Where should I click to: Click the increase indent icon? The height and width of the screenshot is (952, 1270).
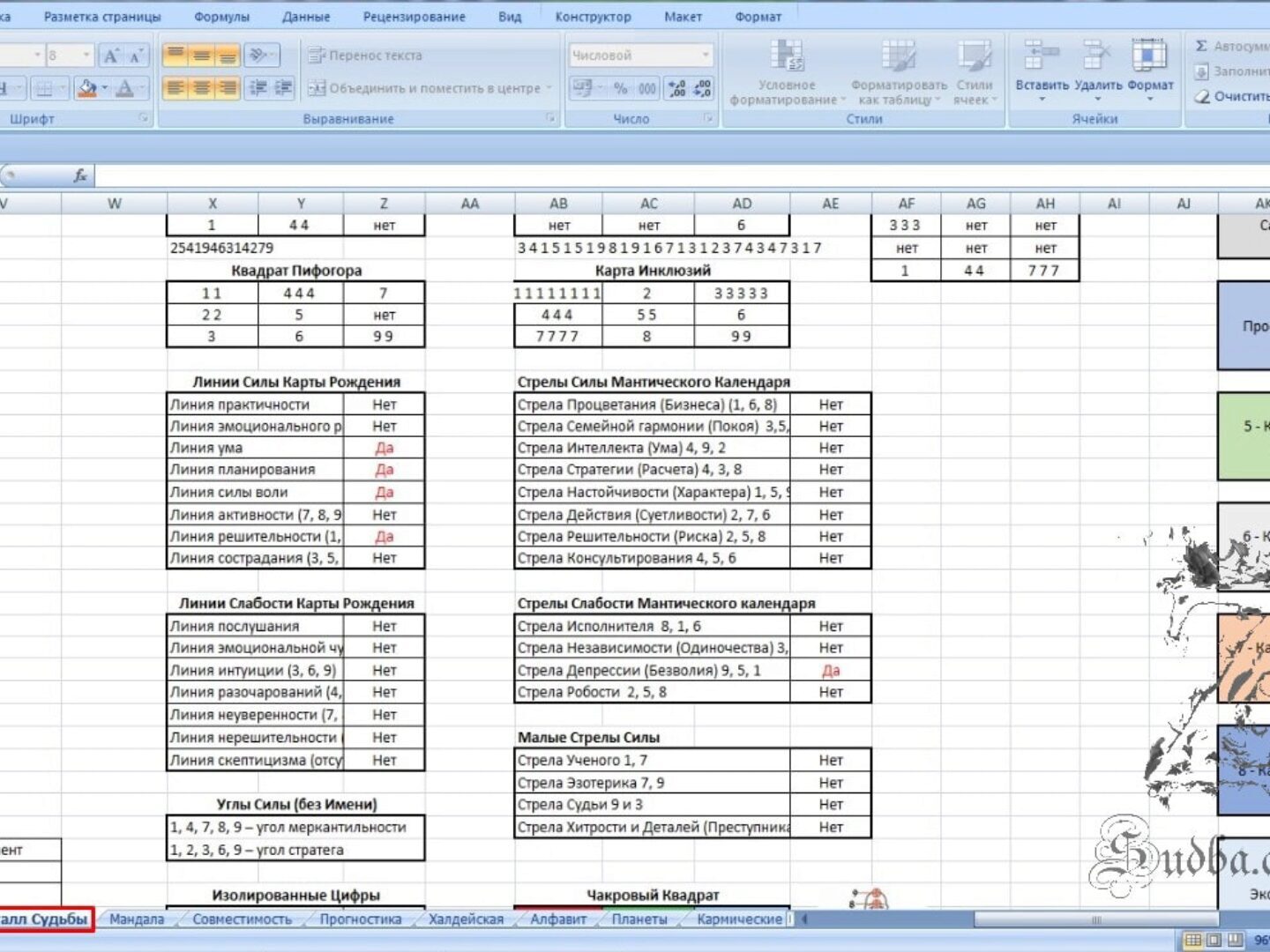(x=283, y=88)
